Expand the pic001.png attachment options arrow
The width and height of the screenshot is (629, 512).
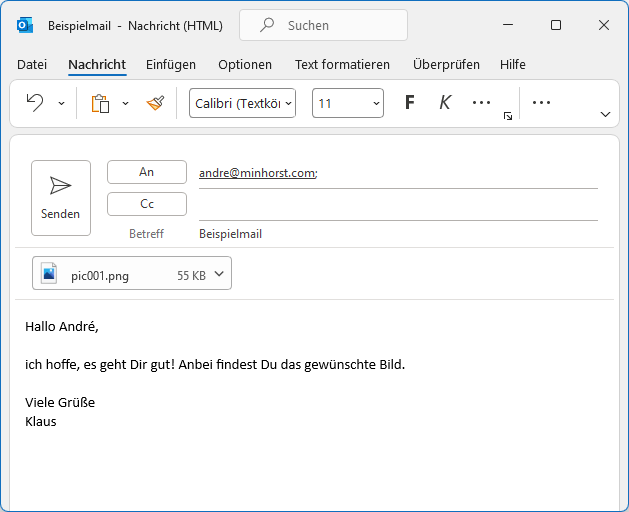tap(220, 274)
